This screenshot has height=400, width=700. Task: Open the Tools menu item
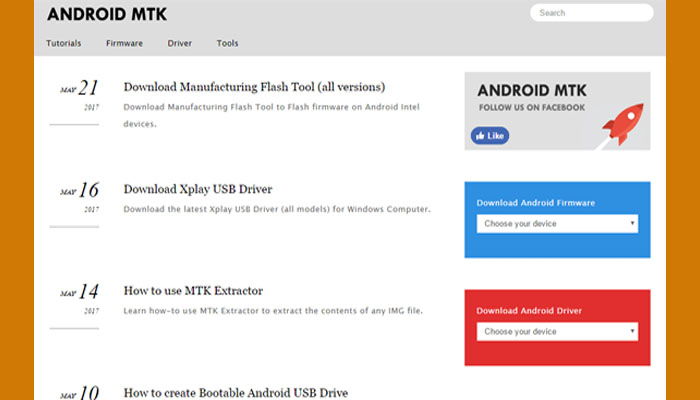coord(227,43)
